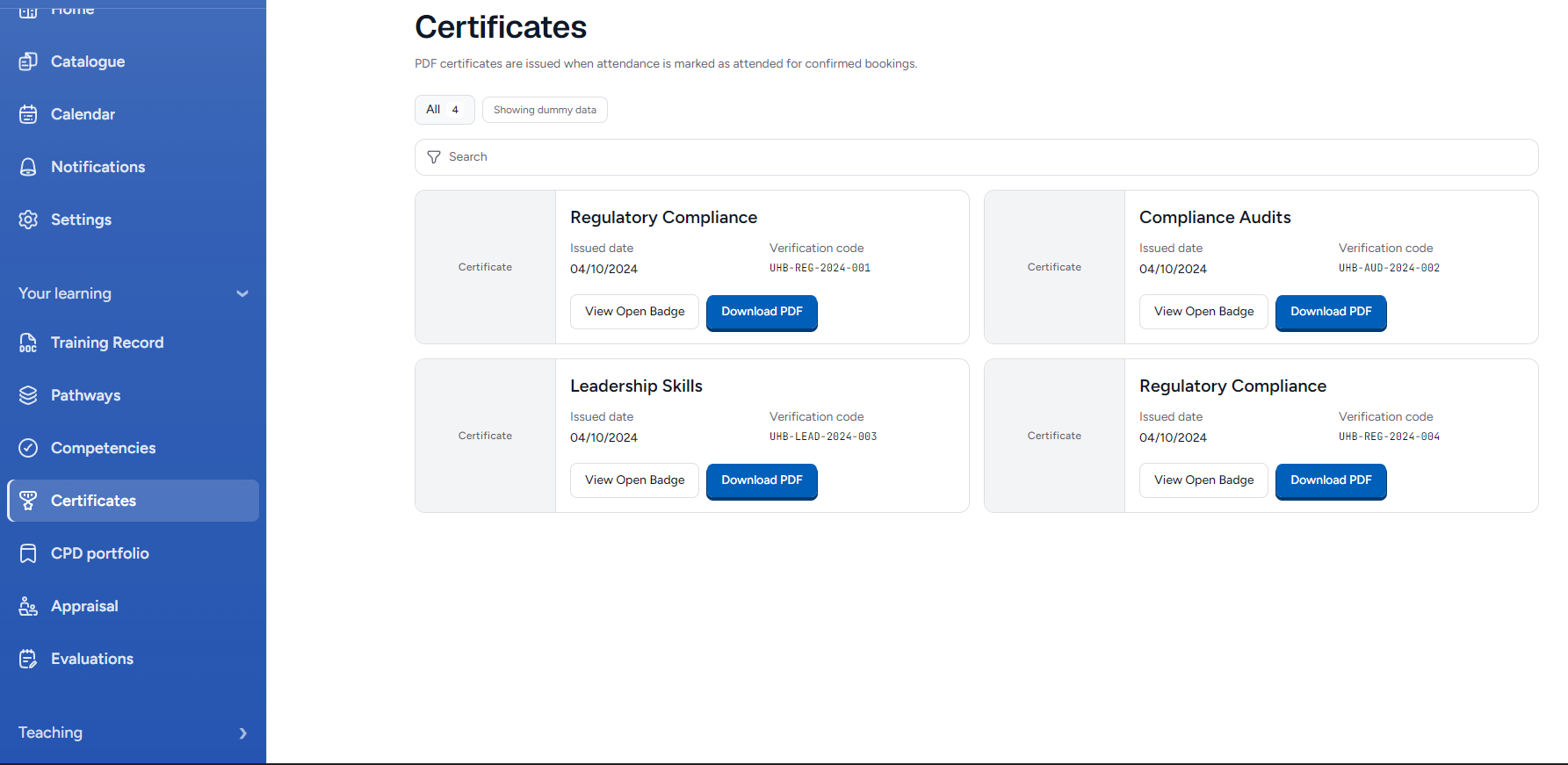Click verification code UHB-AUD-2024-002
The width and height of the screenshot is (1568, 765).
1389,268
